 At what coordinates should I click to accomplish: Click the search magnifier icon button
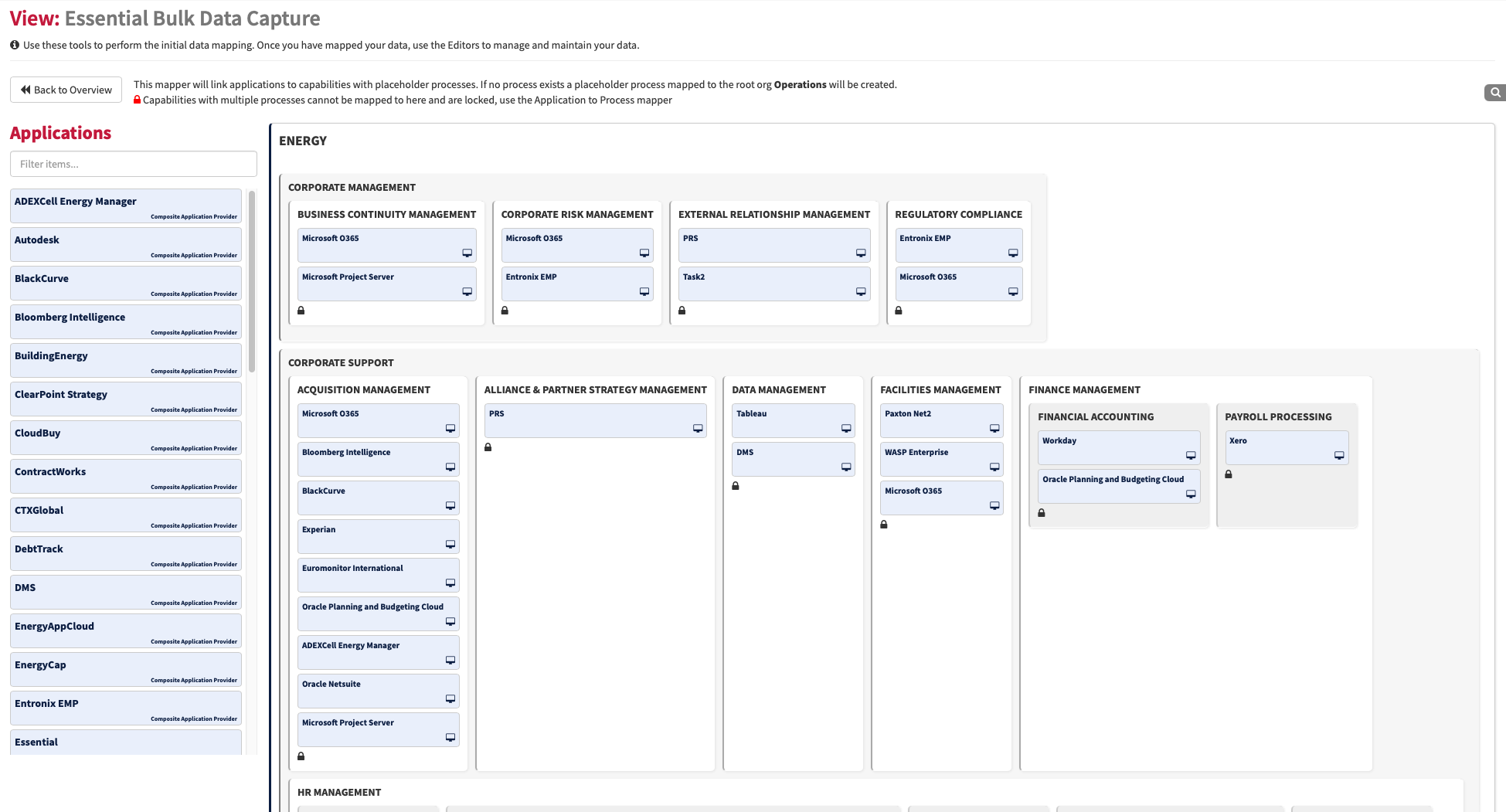[x=1495, y=93]
